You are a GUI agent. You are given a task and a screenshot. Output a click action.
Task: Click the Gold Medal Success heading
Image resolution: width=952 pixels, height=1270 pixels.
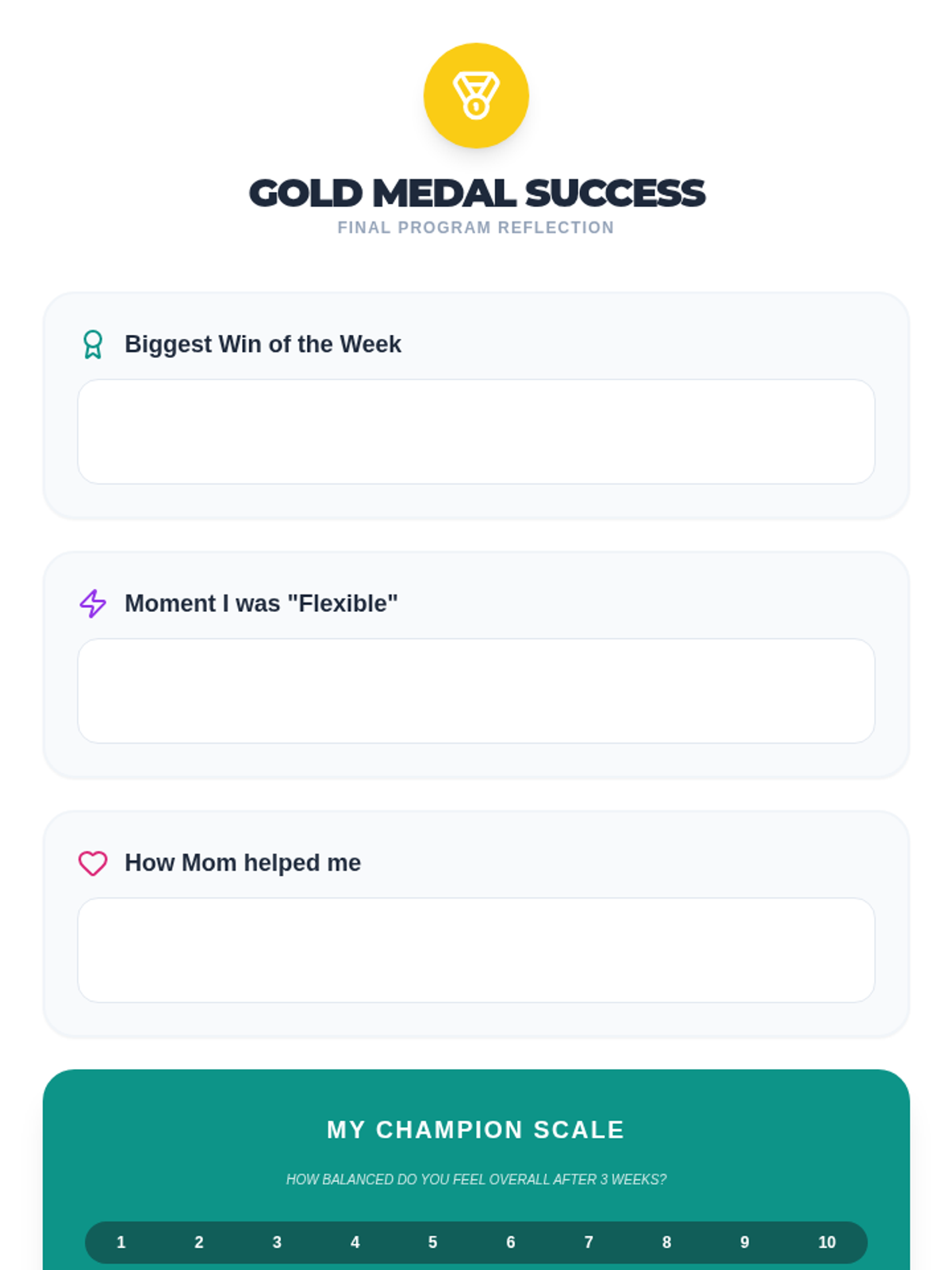476,193
